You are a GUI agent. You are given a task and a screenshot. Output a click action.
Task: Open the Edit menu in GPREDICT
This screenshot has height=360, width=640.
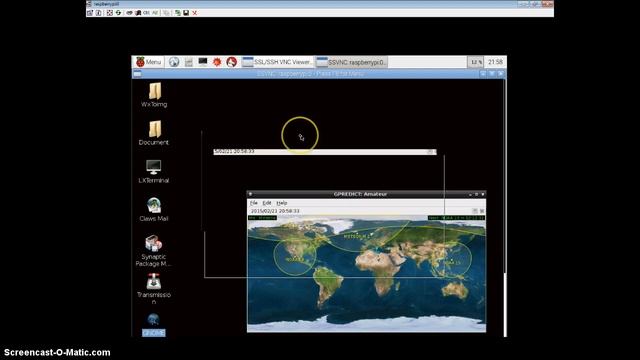coord(267,203)
